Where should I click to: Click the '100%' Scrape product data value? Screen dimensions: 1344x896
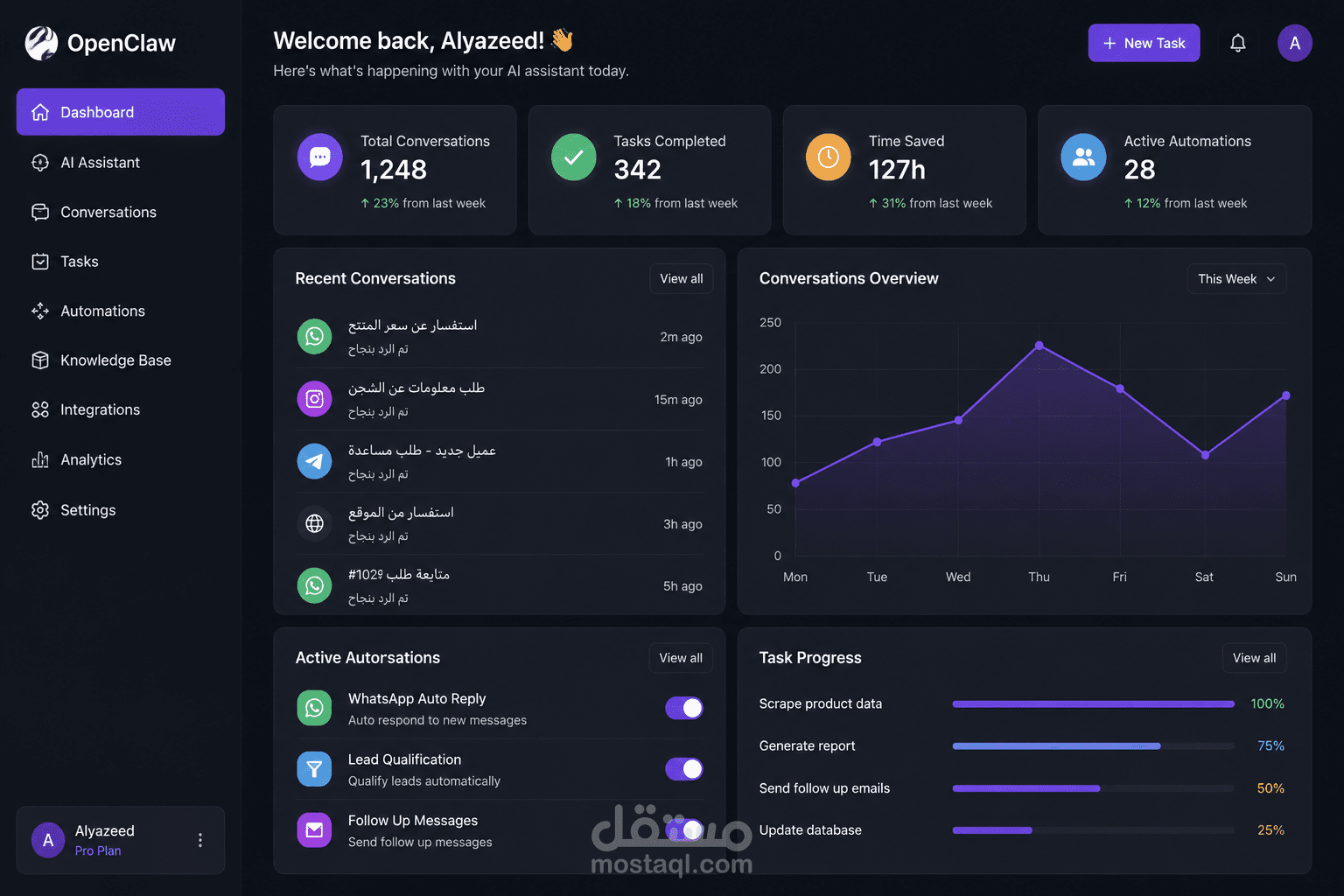pyautogui.click(x=1267, y=704)
